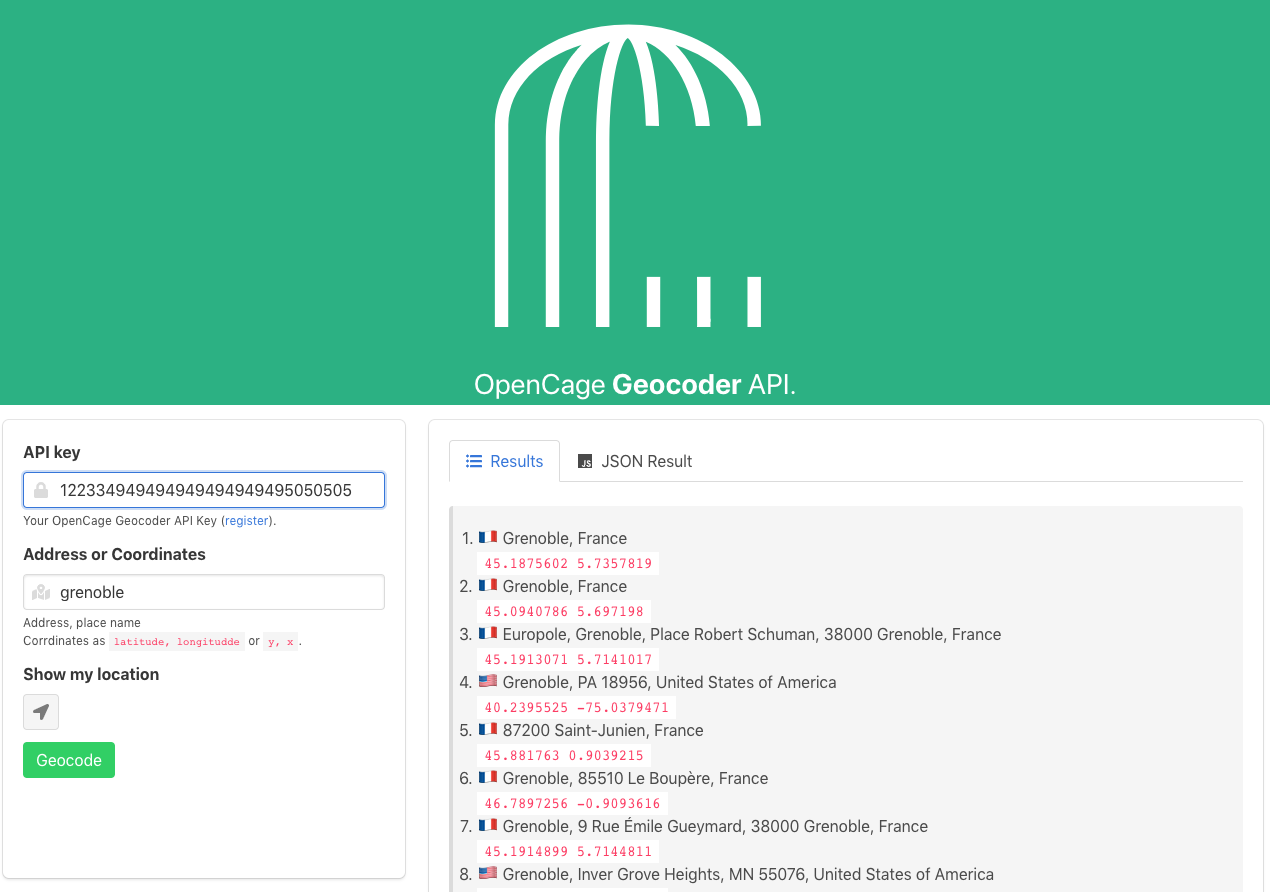Image resolution: width=1270 pixels, height=892 pixels.
Task: Select coordinates 45.881763 0.9039215
Action: (x=564, y=755)
